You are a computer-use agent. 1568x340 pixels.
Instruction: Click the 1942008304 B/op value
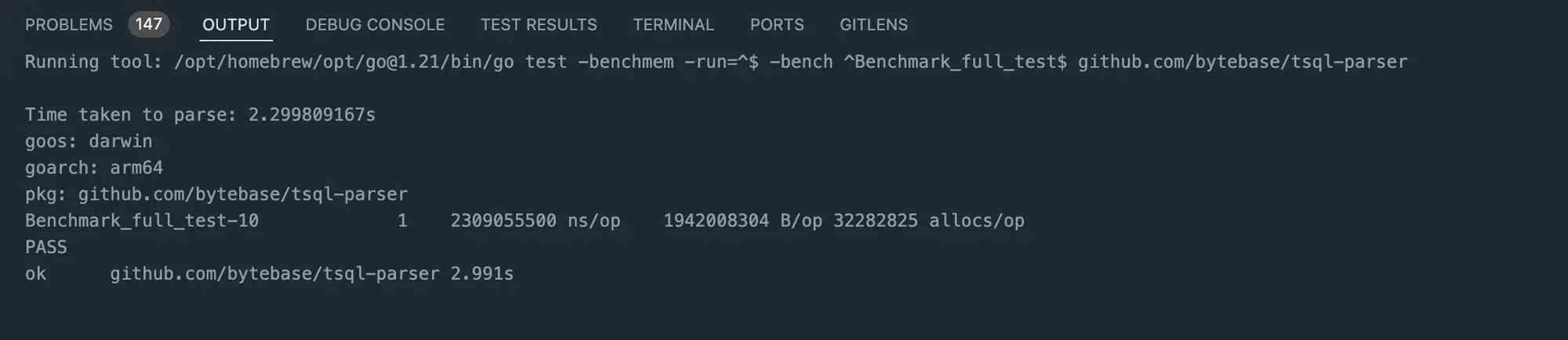742,222
